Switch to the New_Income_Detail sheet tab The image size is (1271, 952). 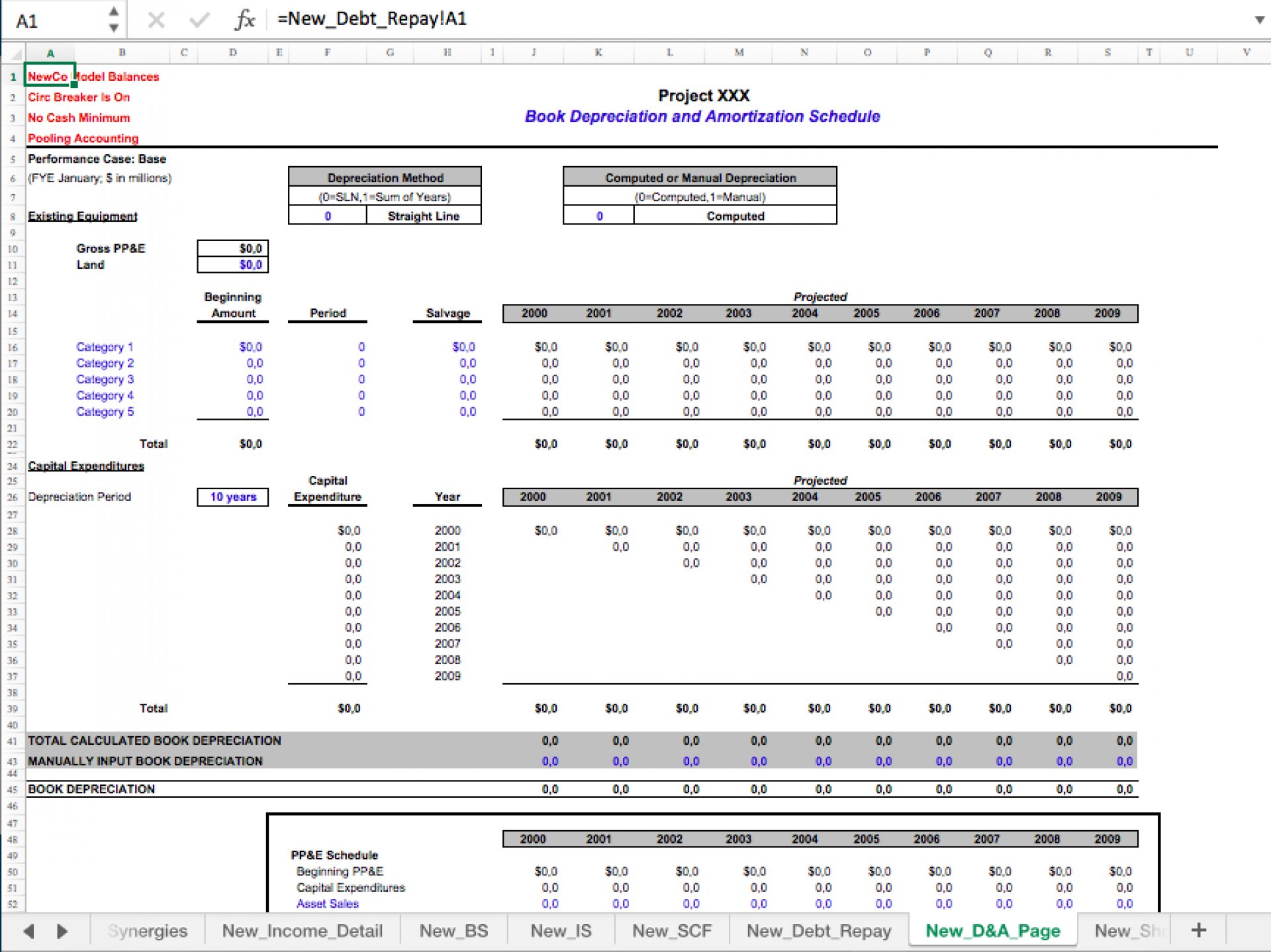click(x=302, y=931)
